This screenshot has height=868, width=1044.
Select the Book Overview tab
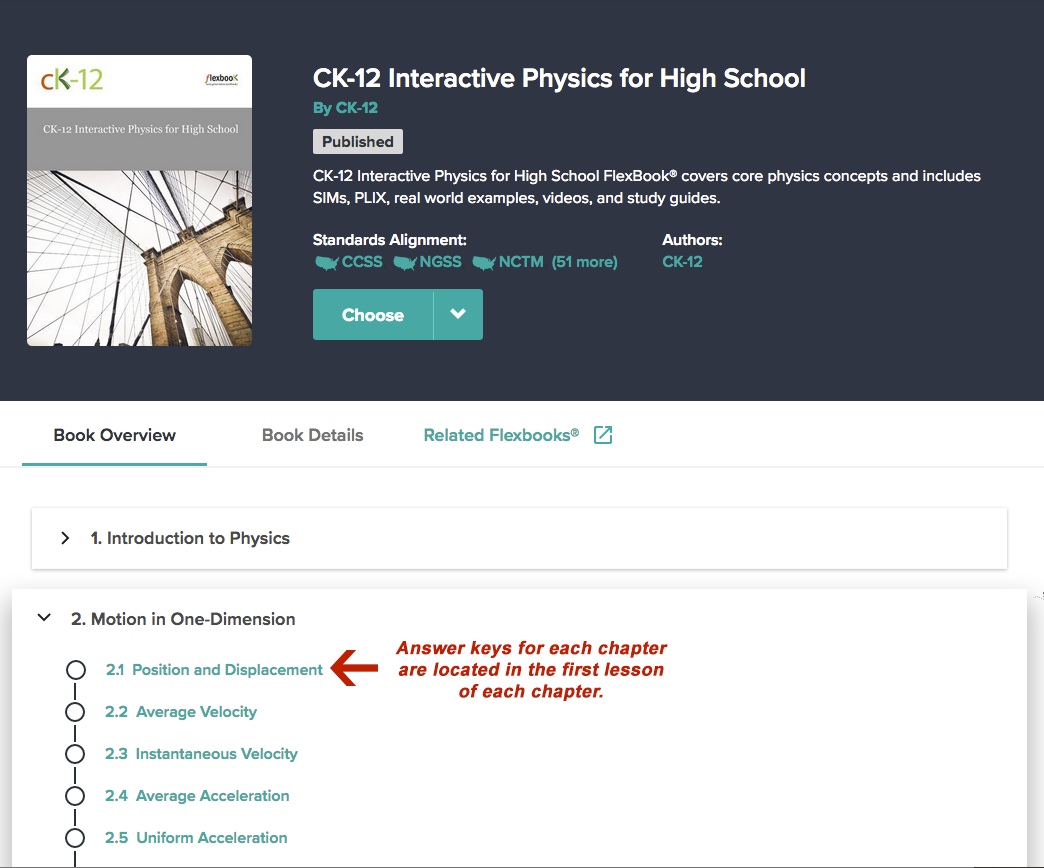115,435
